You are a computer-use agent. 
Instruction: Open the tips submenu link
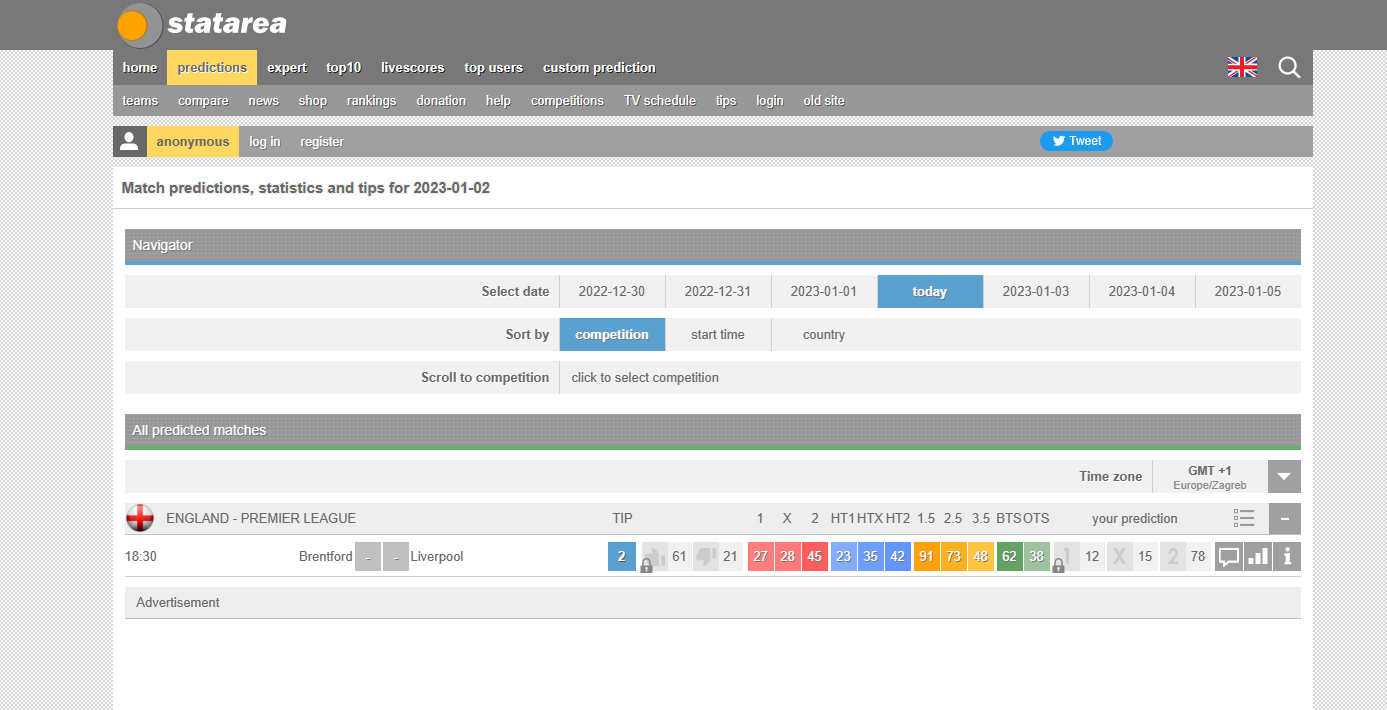[726, 100]
